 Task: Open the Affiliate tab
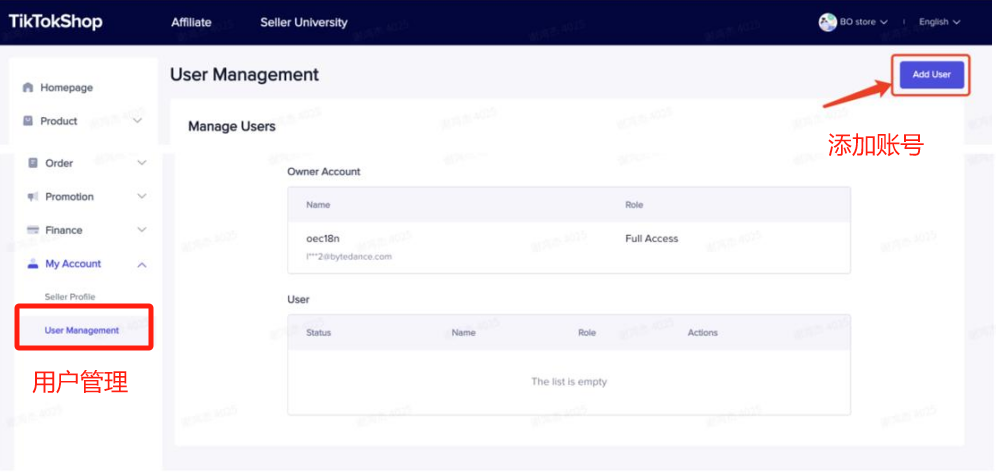191,22
